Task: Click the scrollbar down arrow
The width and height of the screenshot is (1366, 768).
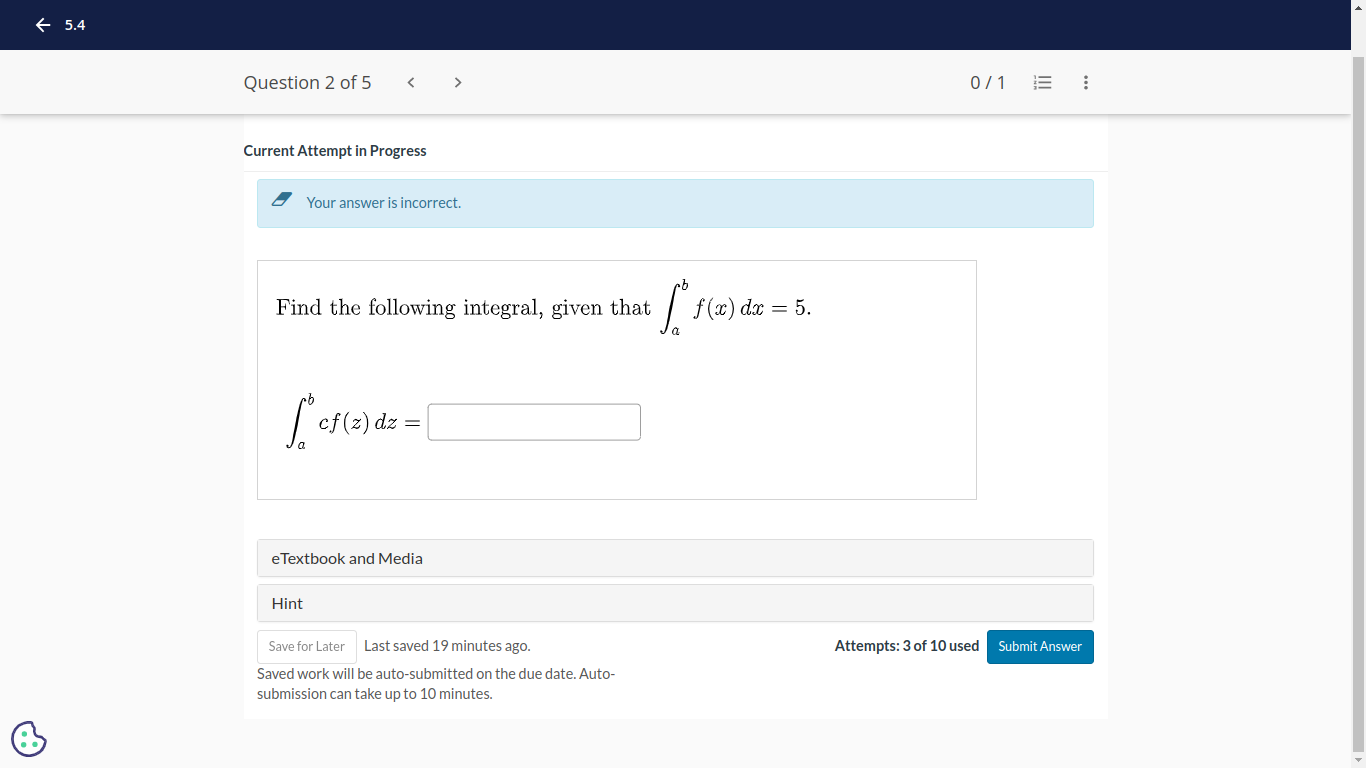Action: coord(1359,760)
